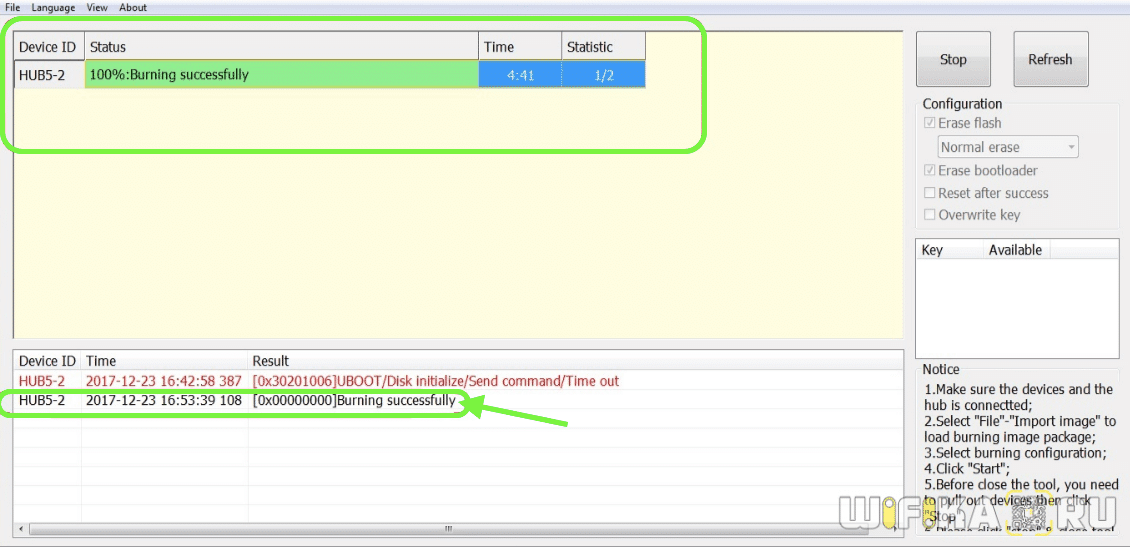Open the Language menu
1130x547 pixels.
tap(53, 7)
